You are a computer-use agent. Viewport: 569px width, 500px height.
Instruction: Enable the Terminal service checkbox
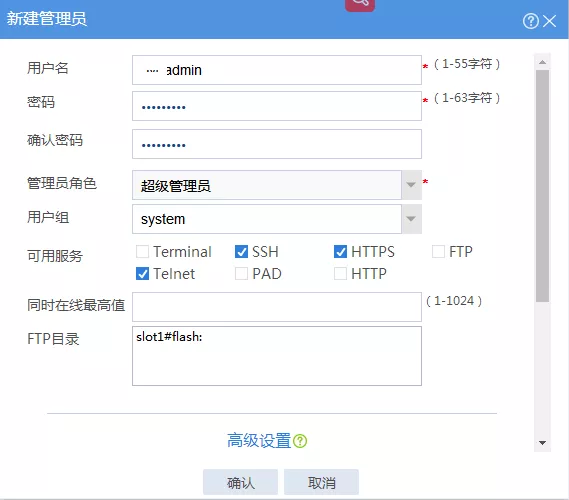pyautogui.click(x=142, y=251)
